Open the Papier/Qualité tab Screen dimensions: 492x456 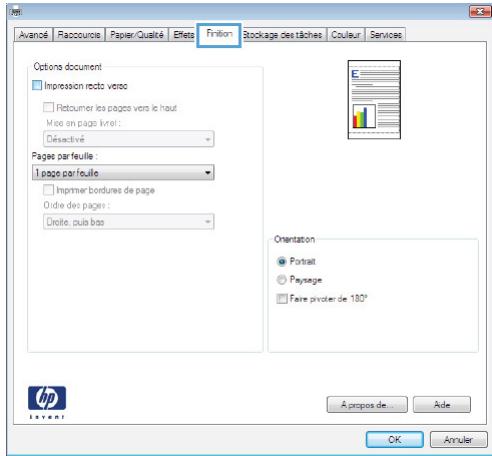click(x=137, y=35)
